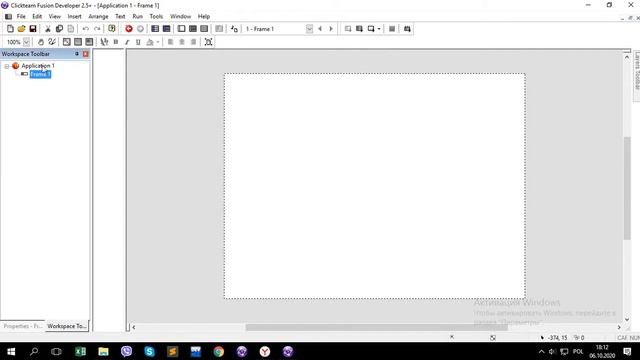Open the Window menu
Screen dimensions: 640x360
pyautogui.click(x=180, y=16)
